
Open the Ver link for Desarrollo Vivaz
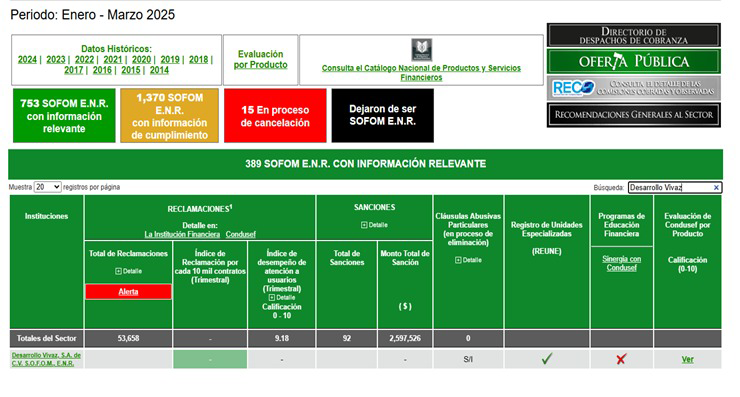click(688, 360)
